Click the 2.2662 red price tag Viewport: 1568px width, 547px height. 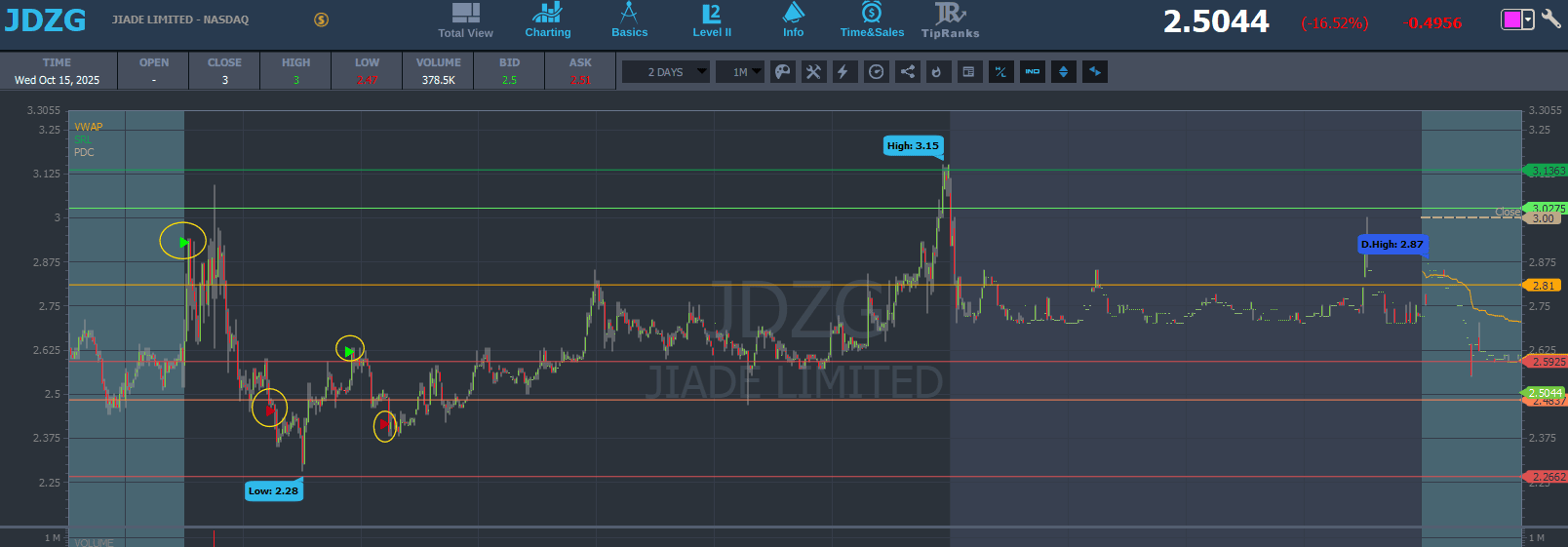pyautogui.click(x=1547, y=477)
